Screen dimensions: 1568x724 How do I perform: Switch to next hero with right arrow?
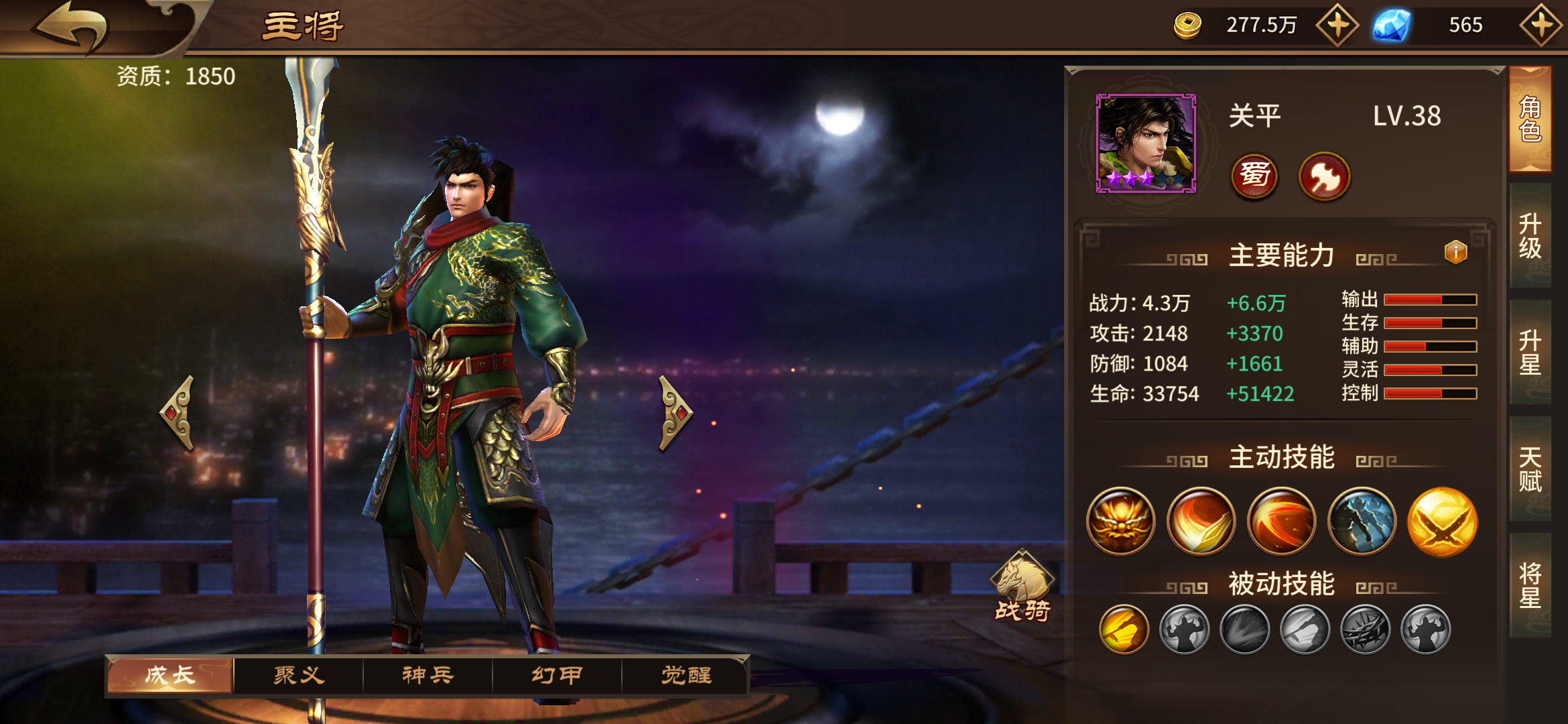click(x=674, y=412)
